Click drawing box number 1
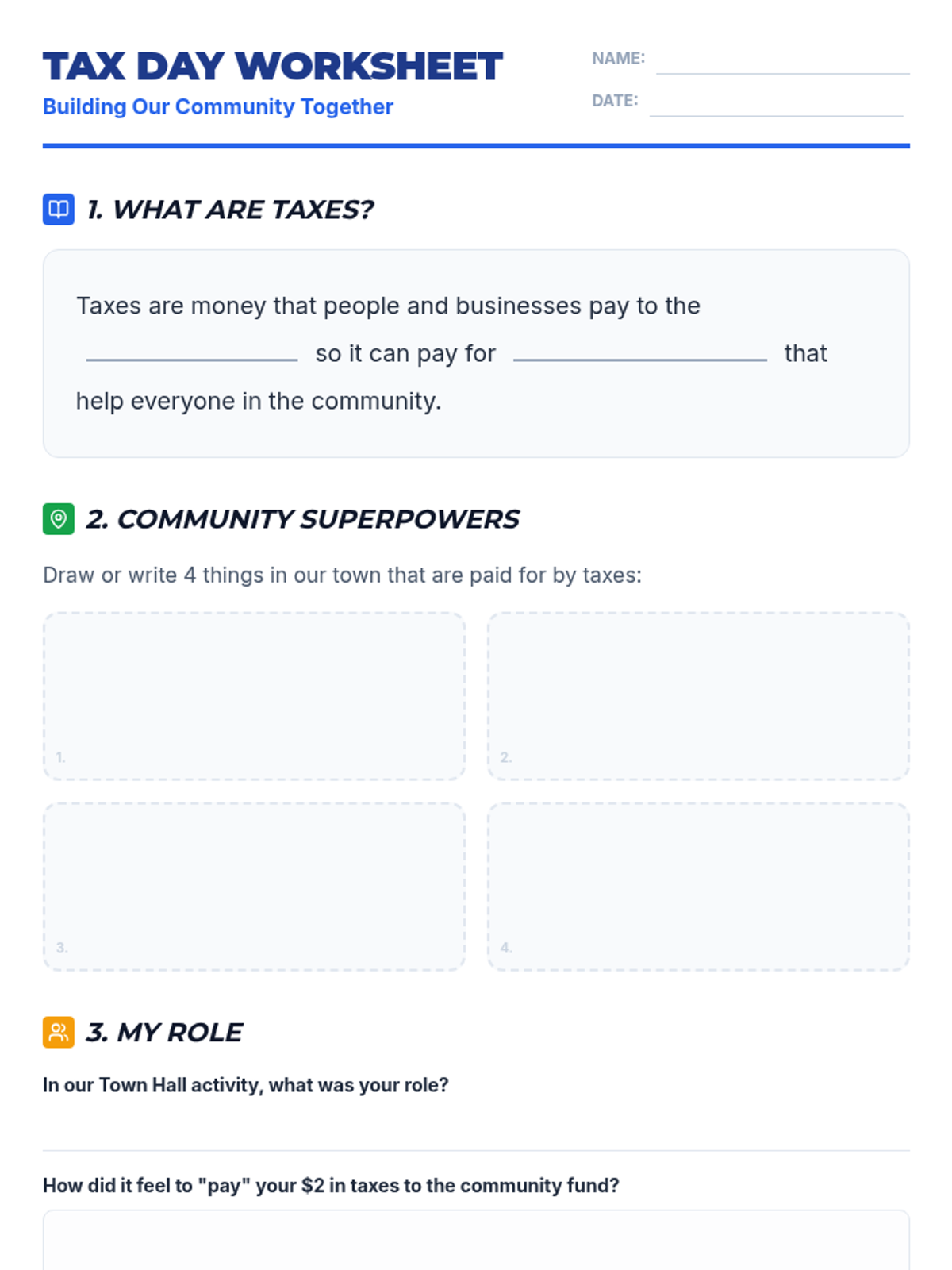Viewport: 952px width, 1270px height. tap(254, 695)
